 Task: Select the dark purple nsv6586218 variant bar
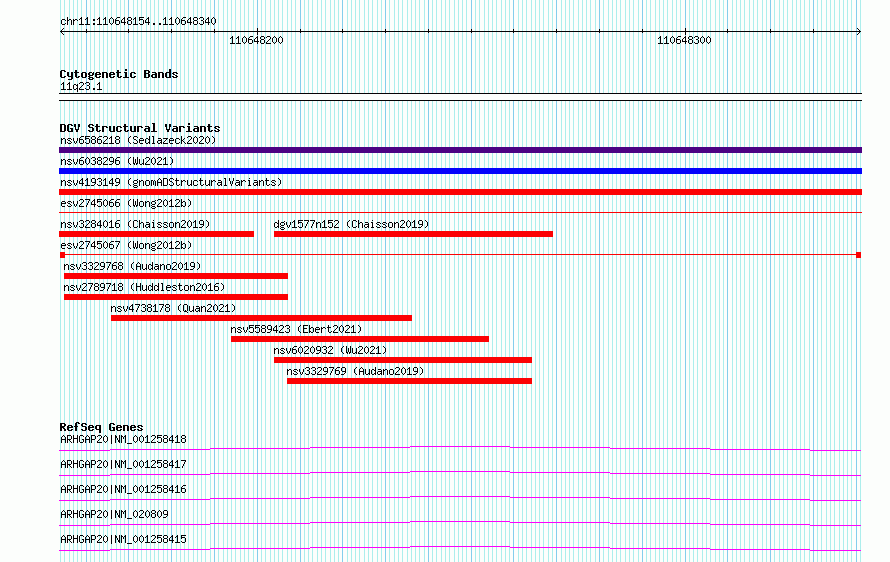click(460, 150)
